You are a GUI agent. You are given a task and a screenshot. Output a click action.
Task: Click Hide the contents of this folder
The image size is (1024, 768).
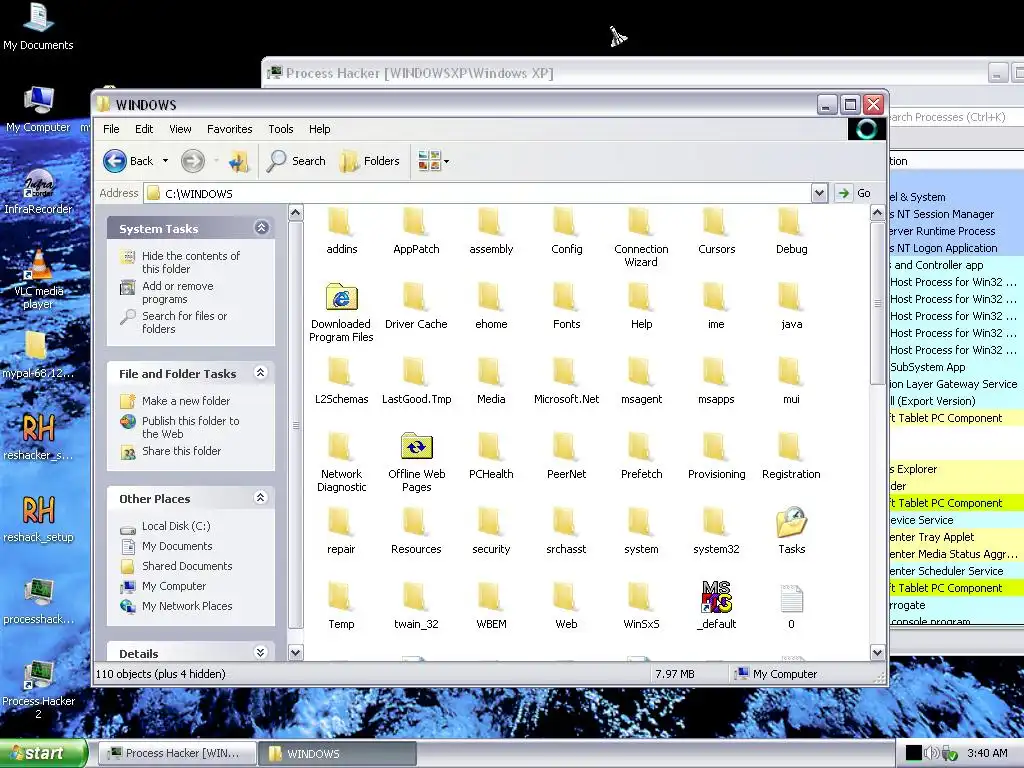pyautogui.click(x=191, y=263)
